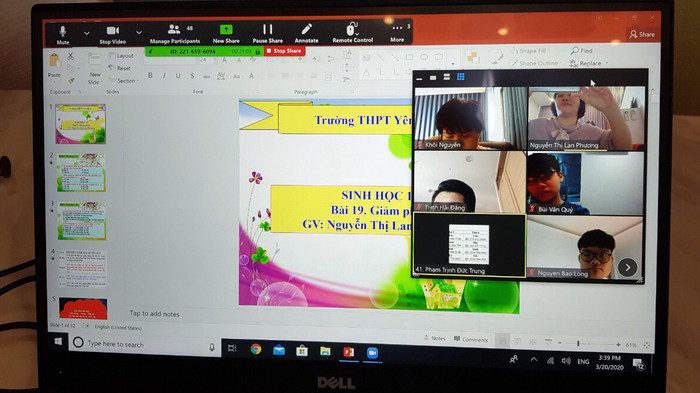Viewport: 700px width, 393px height.
Task: Toggle Underline formatting
Action: tap(178, 76)
